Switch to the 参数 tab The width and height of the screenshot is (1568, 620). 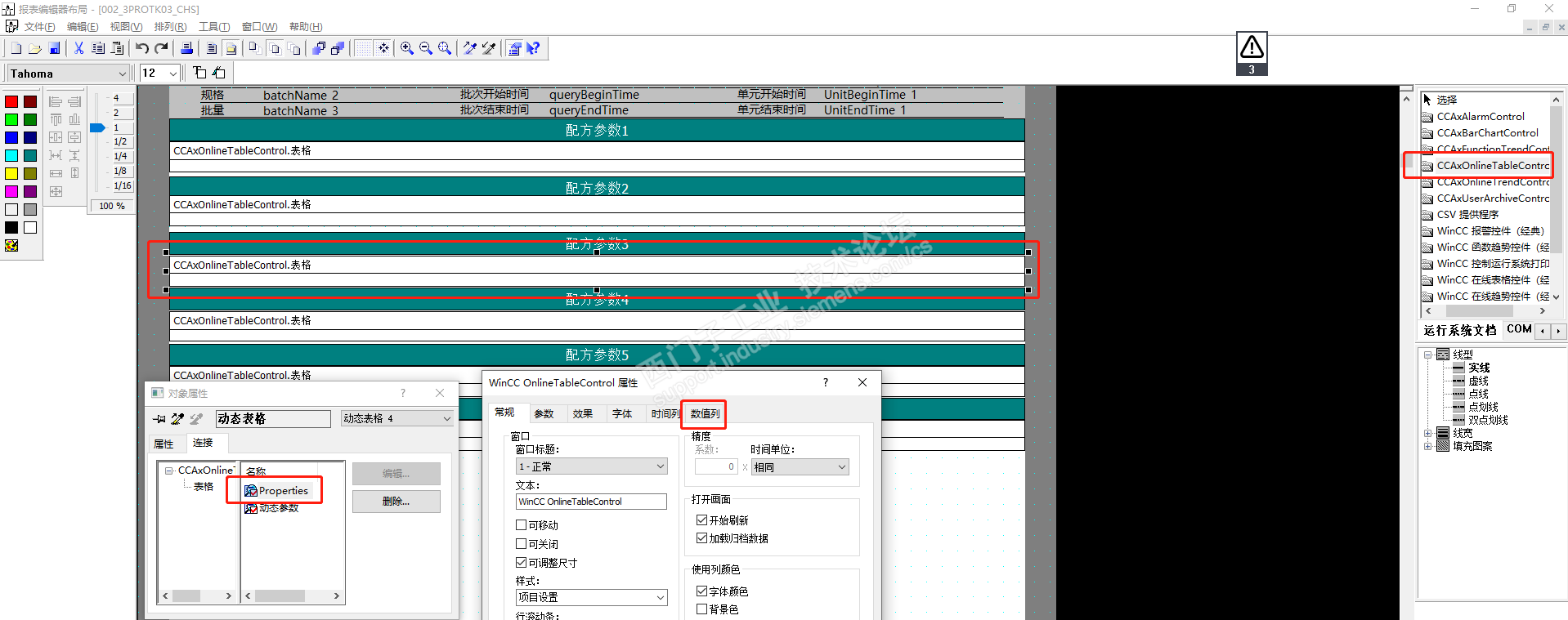tap(544, 414)
